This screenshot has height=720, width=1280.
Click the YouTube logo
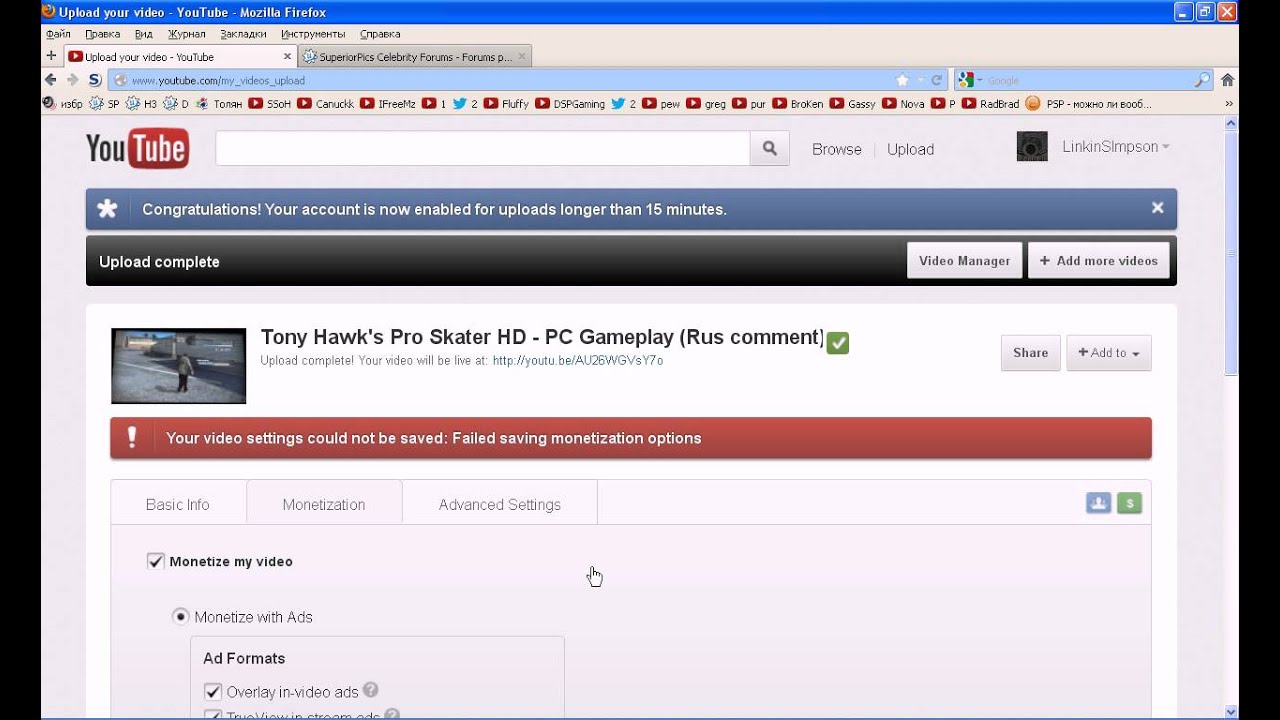(x=137, y=149)
